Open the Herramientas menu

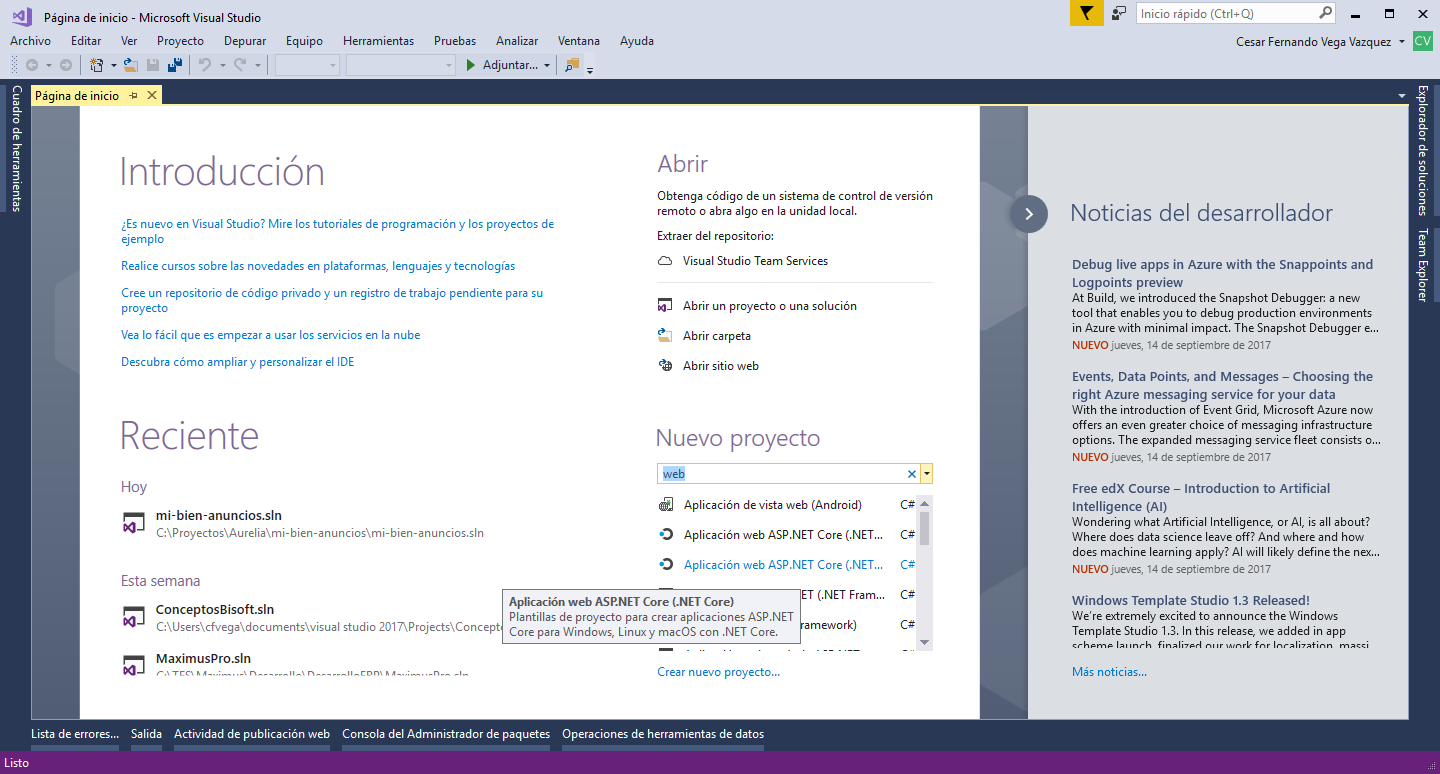click(x=378, y=41)
